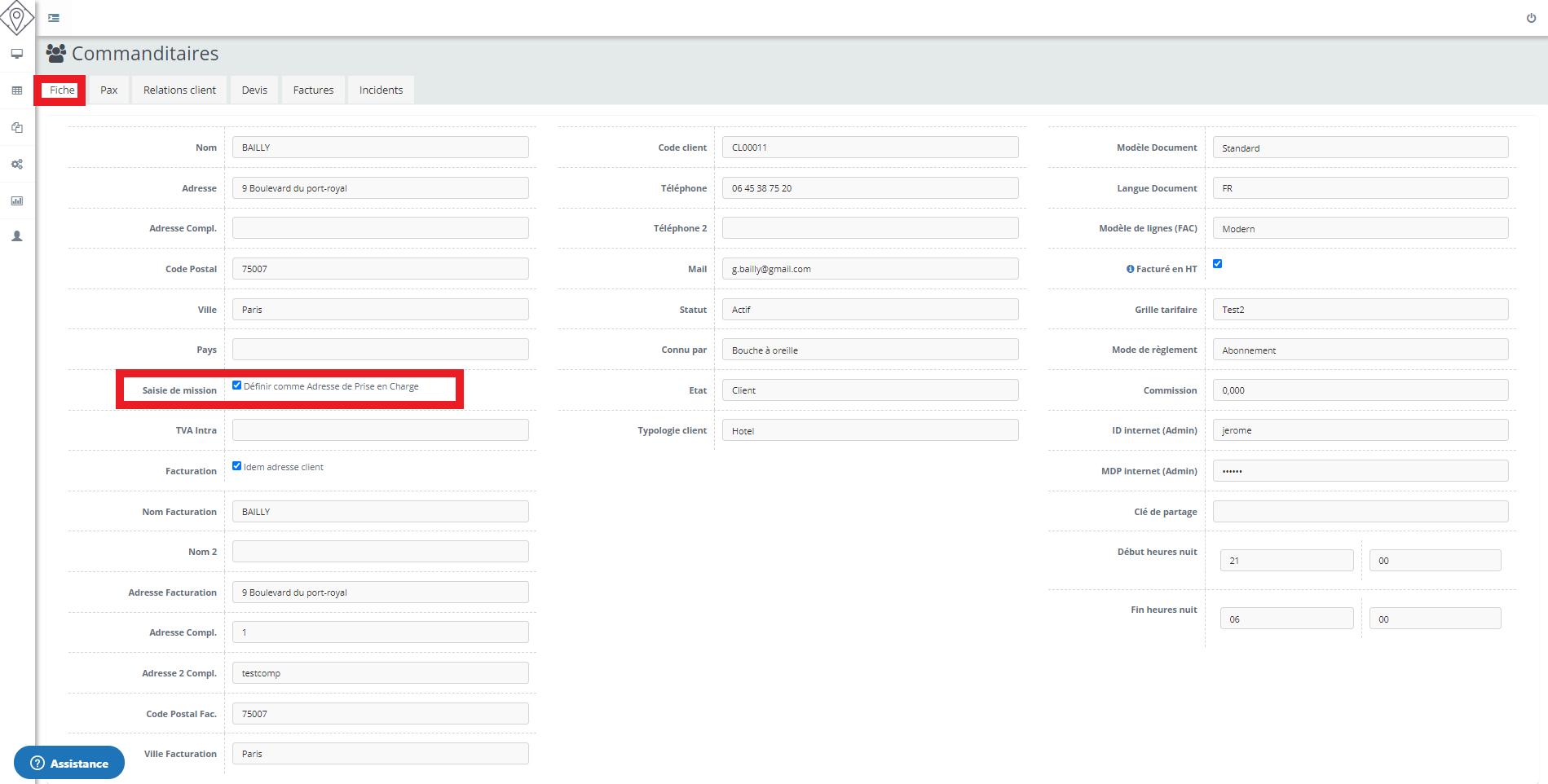The image size is (1548, 784).
Task: Open the Statut dropdown showing Actif
Action: (870, 310)
